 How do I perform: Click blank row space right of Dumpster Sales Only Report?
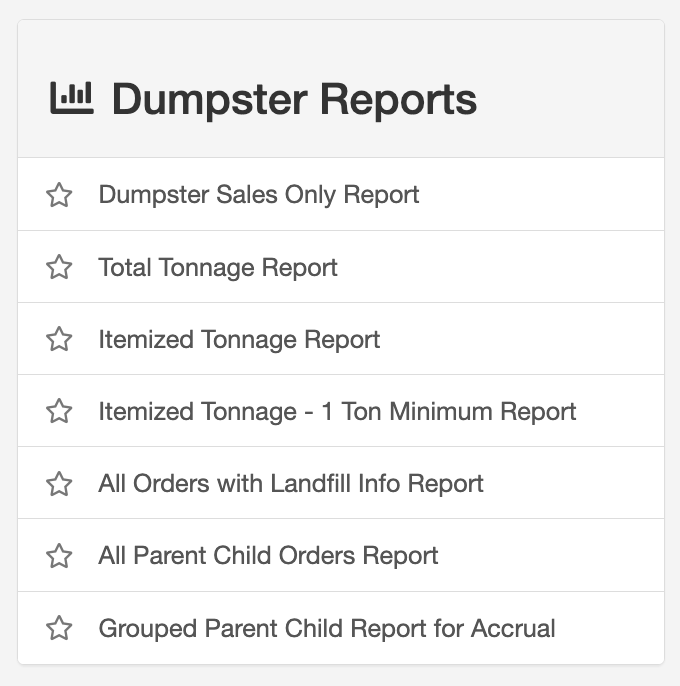tap(540, 194)
